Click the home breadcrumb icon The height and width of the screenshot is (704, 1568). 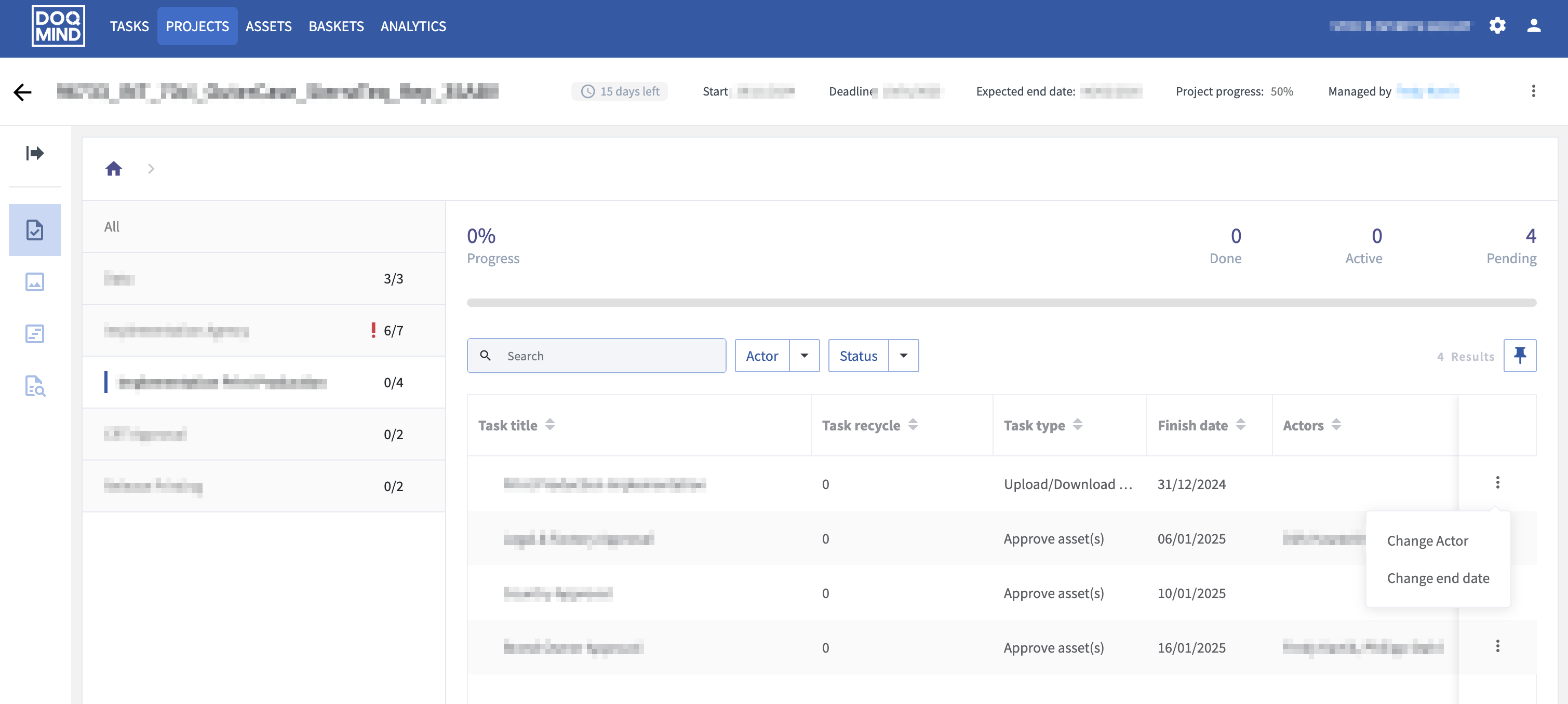tap(114, 169)
